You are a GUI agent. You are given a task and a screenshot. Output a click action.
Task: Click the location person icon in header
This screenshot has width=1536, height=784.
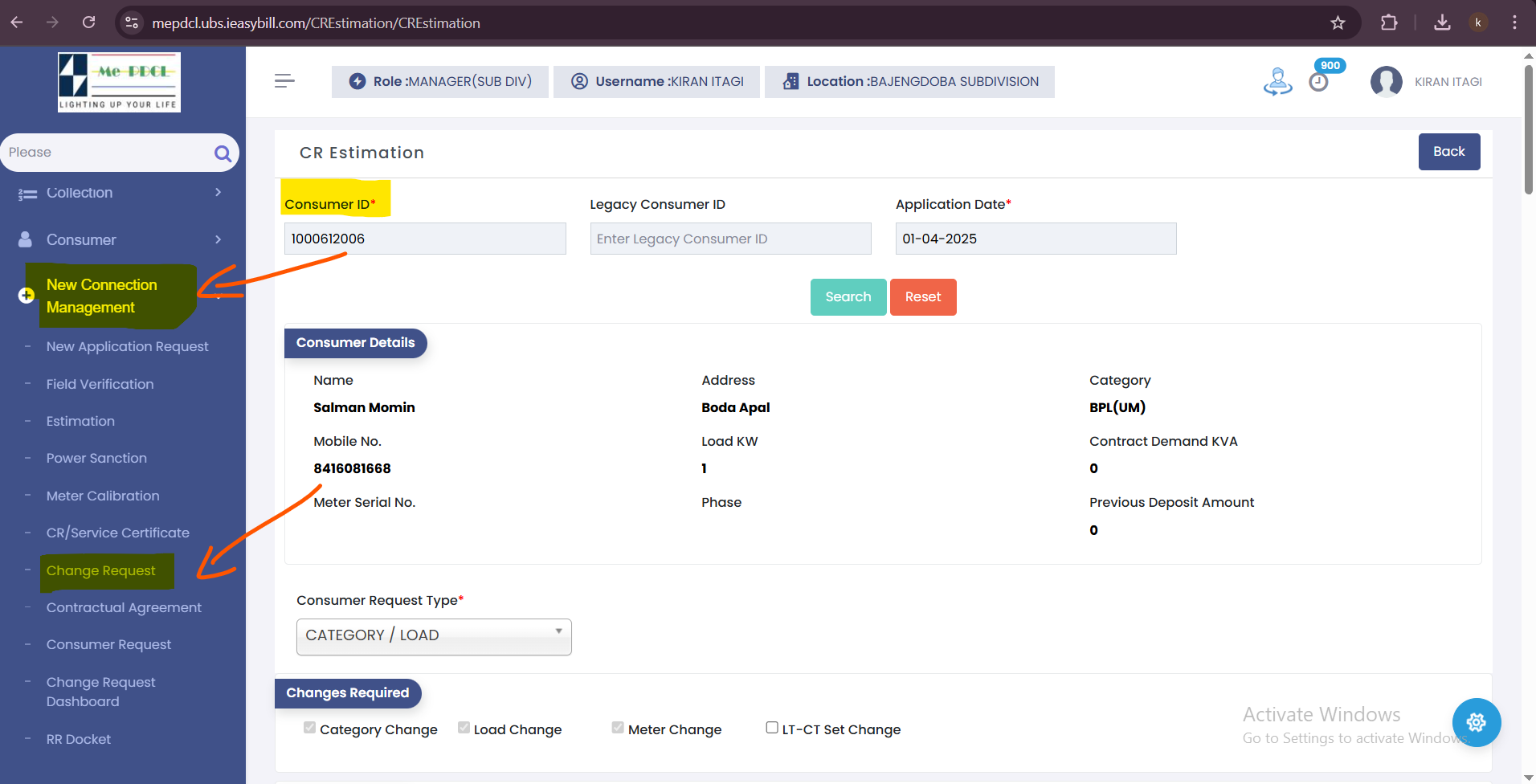(1277, 82)
